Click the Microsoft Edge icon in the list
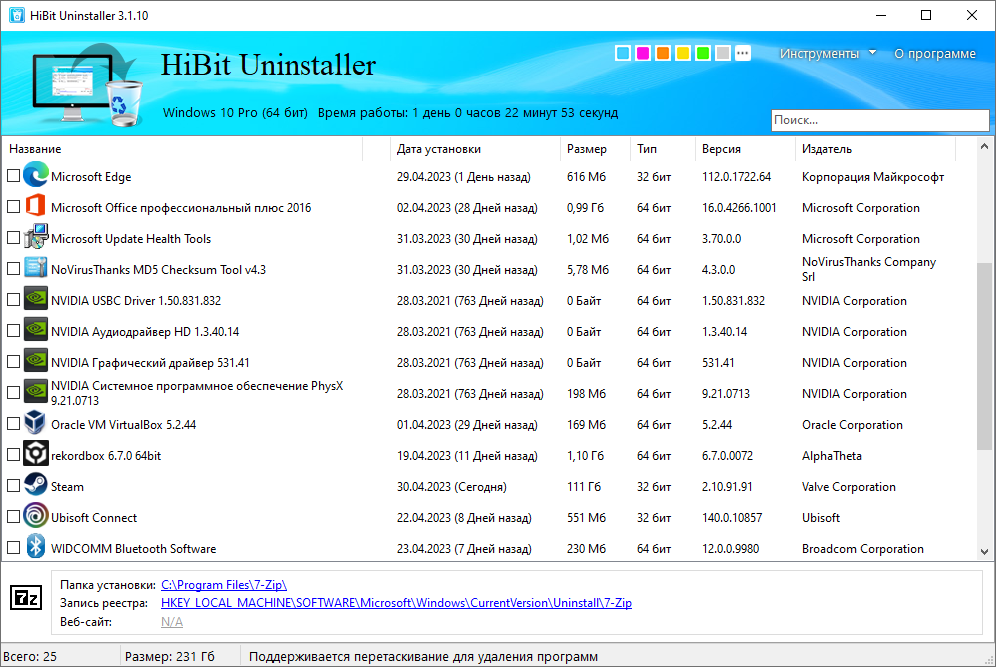 click(35, 176)
